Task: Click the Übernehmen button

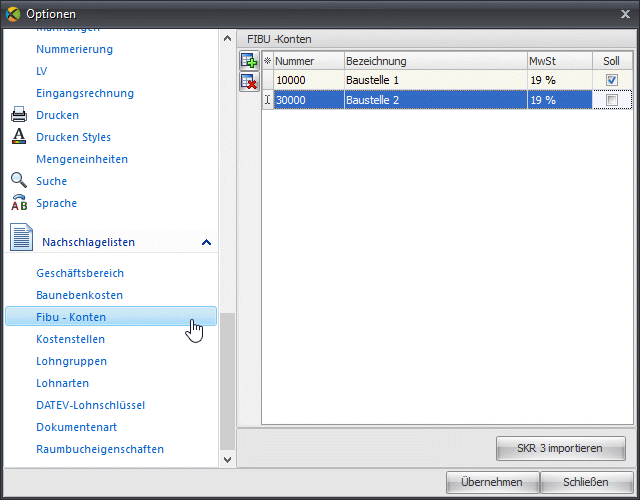Action: pos(493,482)
